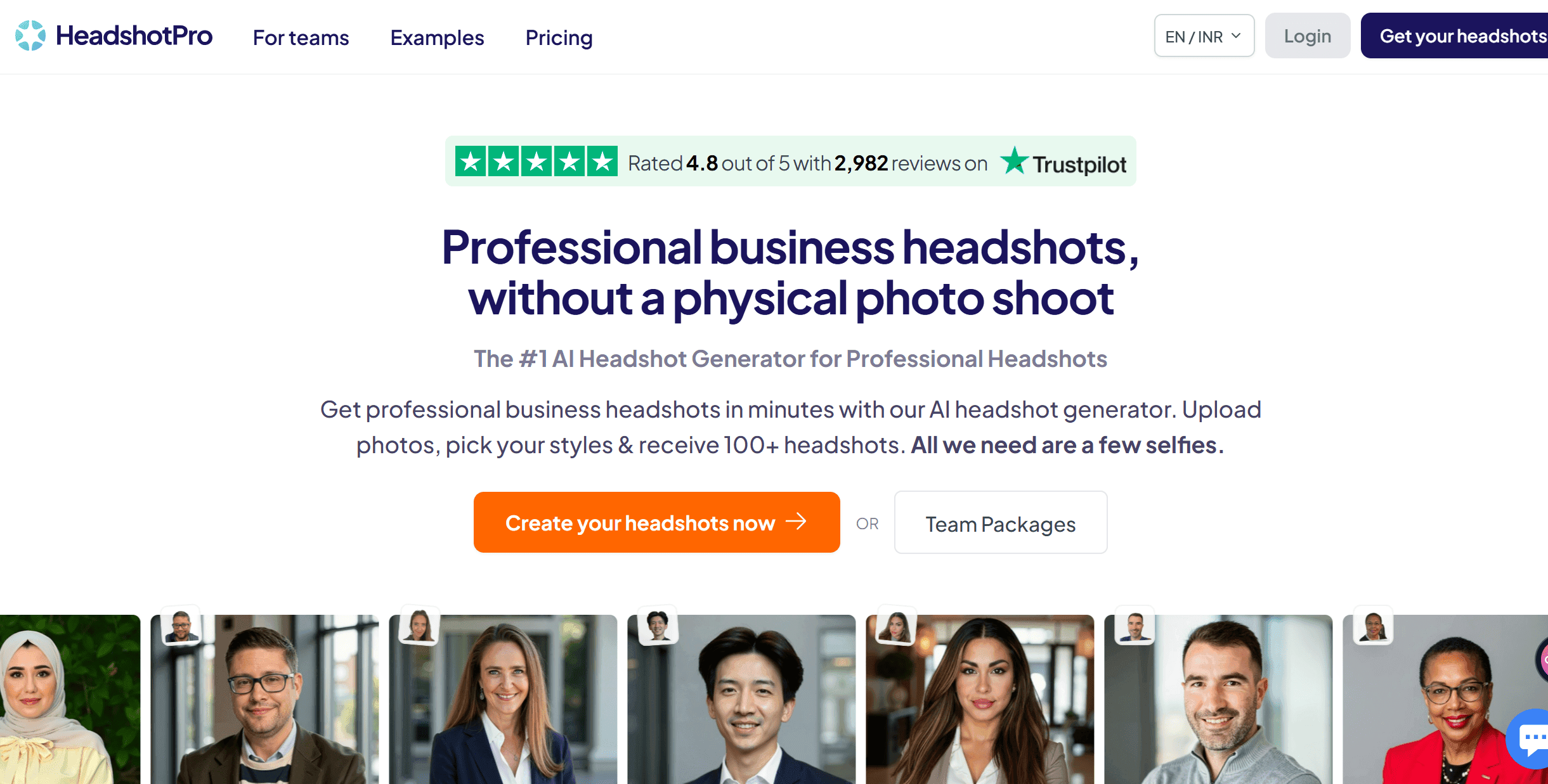The image size is (1548, 784).
Task: Click the small selfie inset of man with glasses
Action: coord(181,626)
